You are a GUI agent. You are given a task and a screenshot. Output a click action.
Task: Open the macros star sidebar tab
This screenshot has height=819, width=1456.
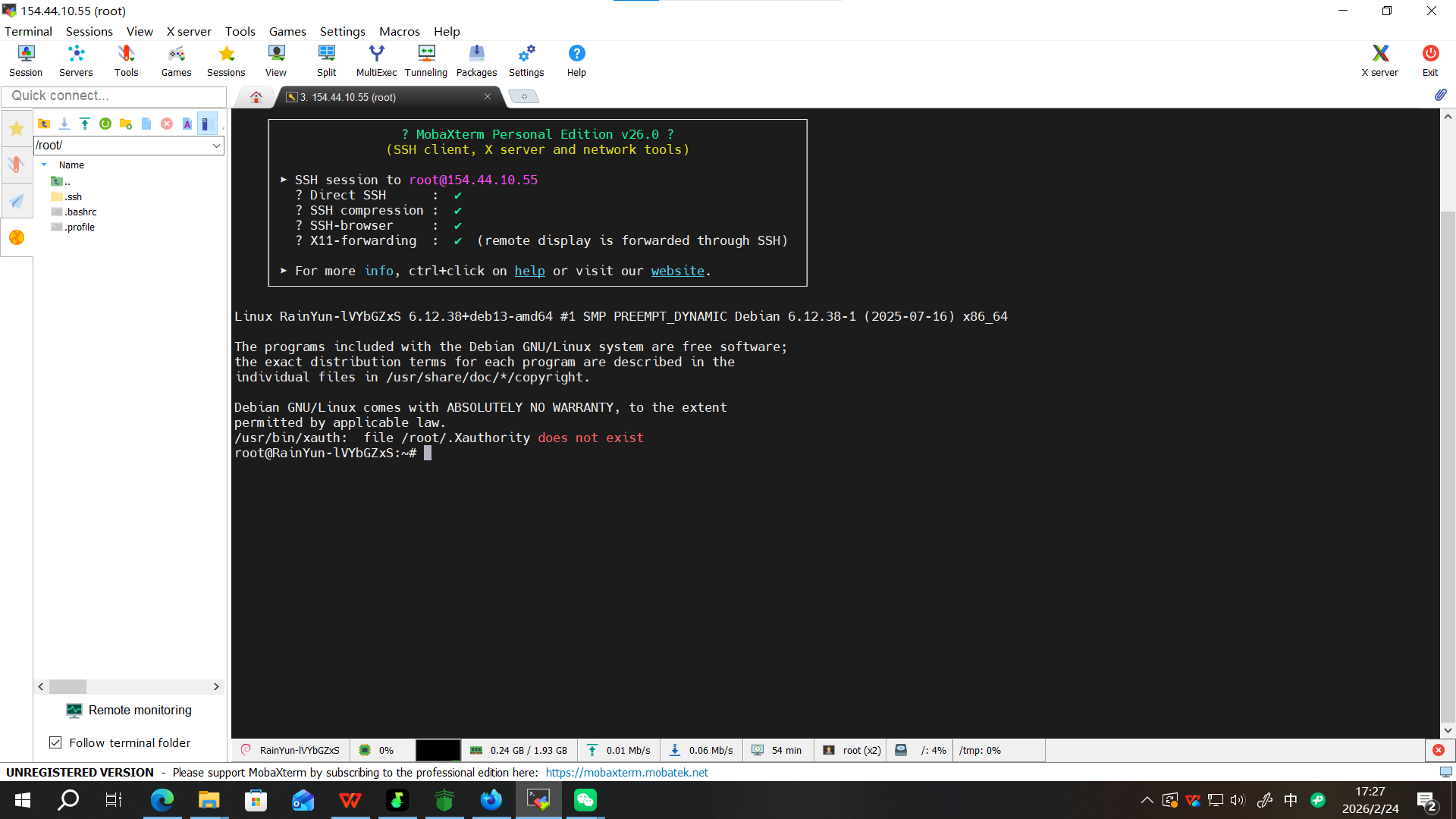point(16,128)
